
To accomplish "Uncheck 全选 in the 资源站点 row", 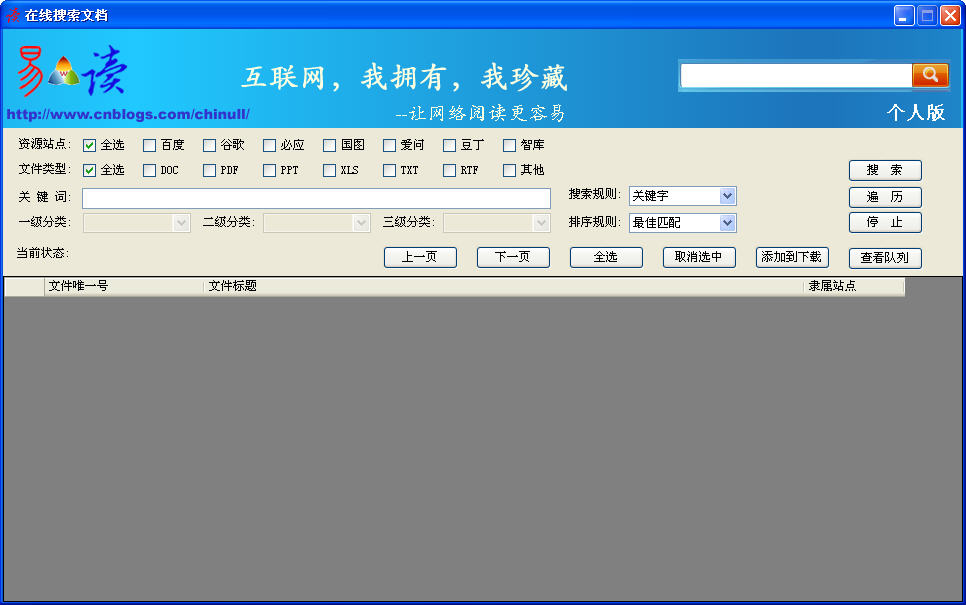I will click(x=90, y=145).
